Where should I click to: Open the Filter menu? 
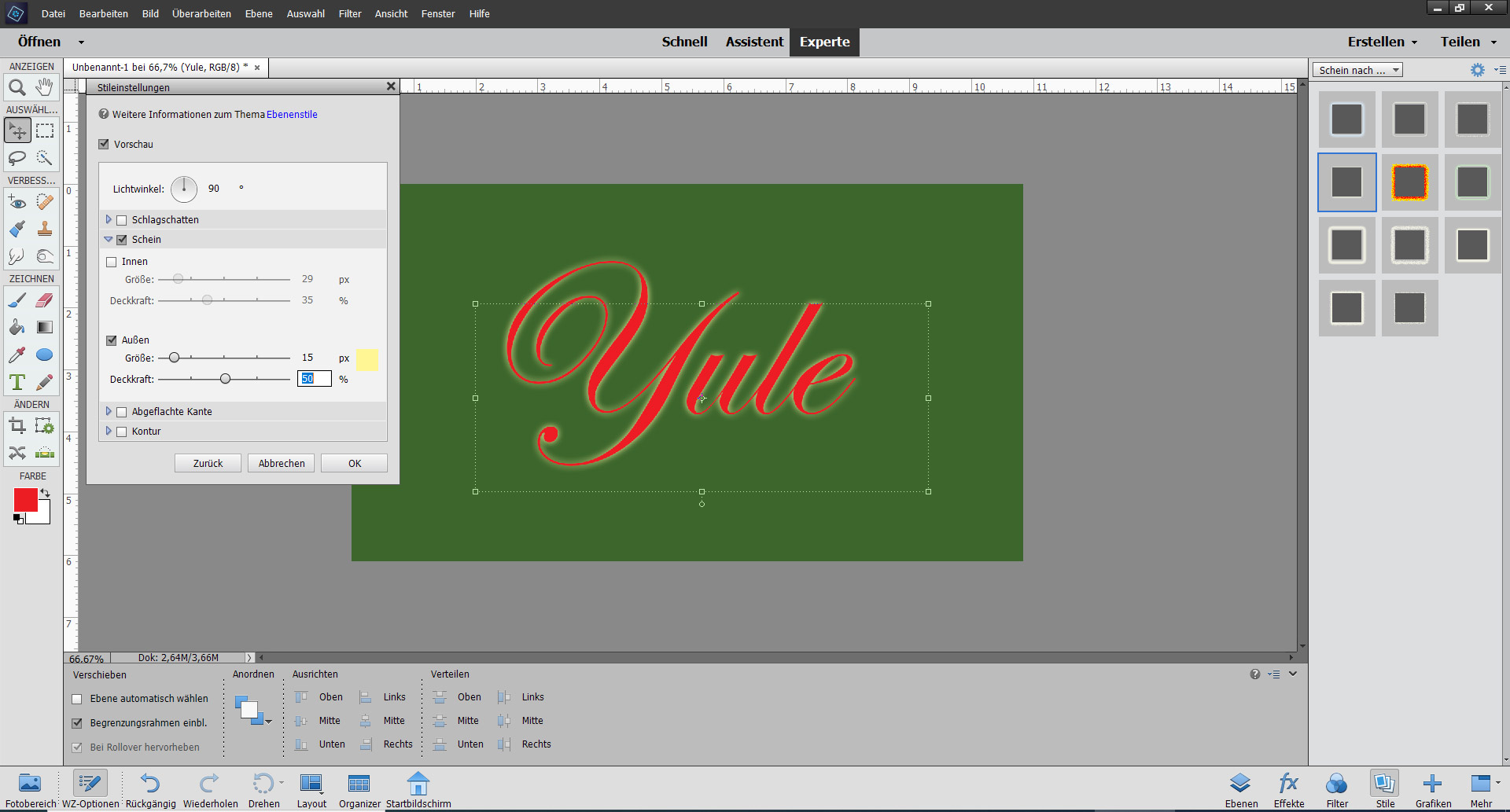coord(350,14)
